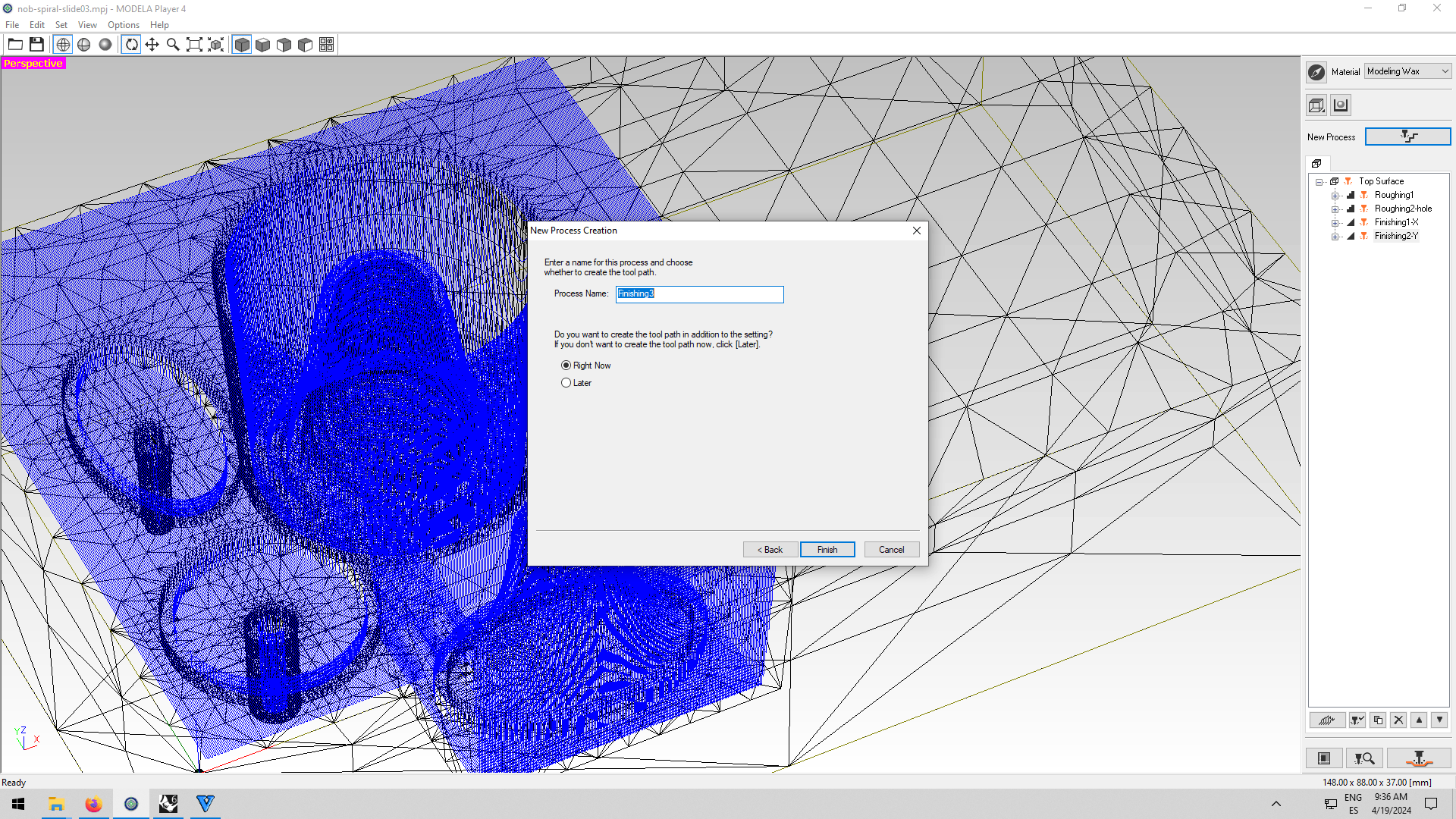Expand the Roughing1 tree node
The image size is (1456, 819).
click(x=1335, y=196)
